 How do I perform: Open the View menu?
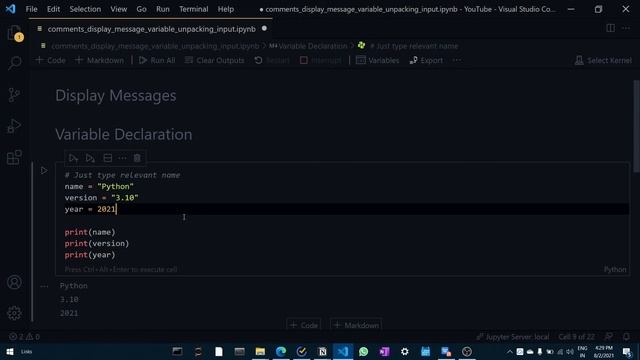coord(118,9)
